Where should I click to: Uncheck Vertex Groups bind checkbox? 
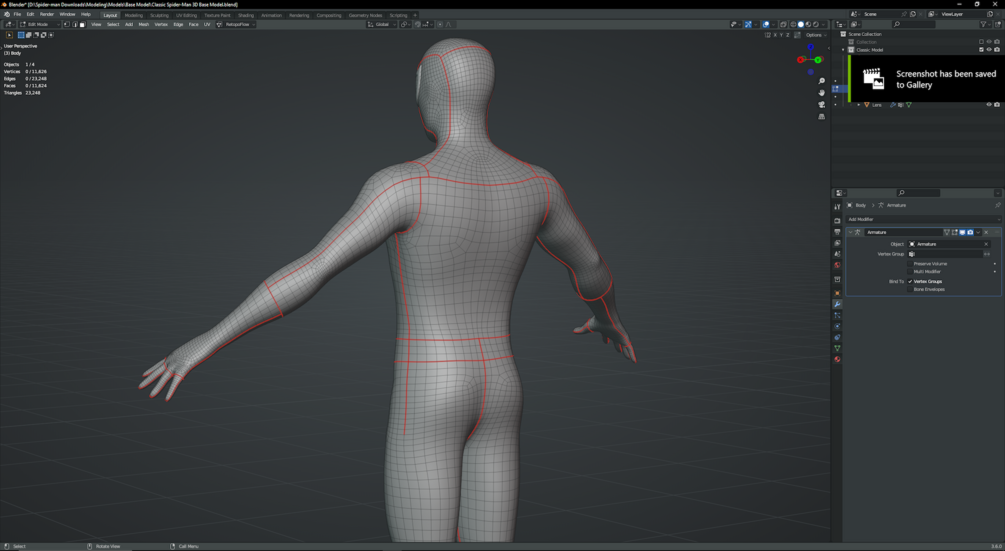click(910, 281)
